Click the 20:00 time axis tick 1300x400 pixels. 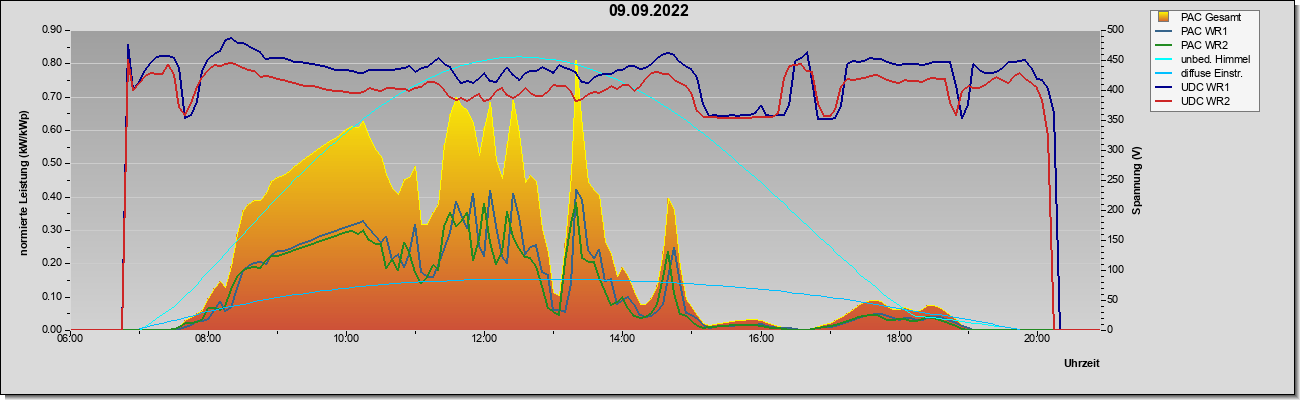click(x=1037, y=338)
